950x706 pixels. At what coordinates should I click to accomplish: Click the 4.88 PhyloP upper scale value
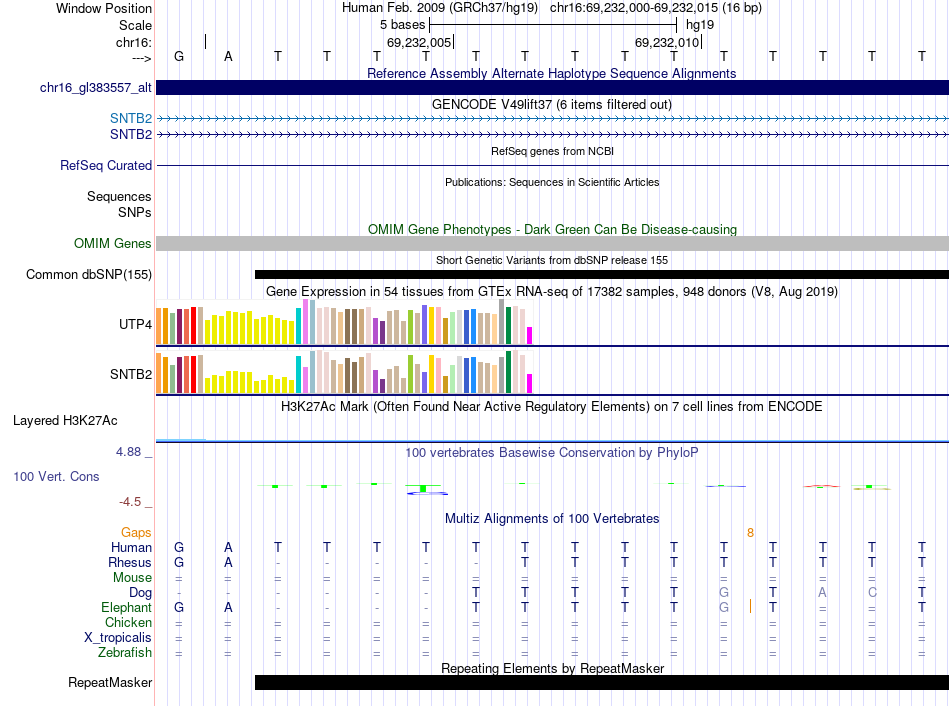(128, 452)
